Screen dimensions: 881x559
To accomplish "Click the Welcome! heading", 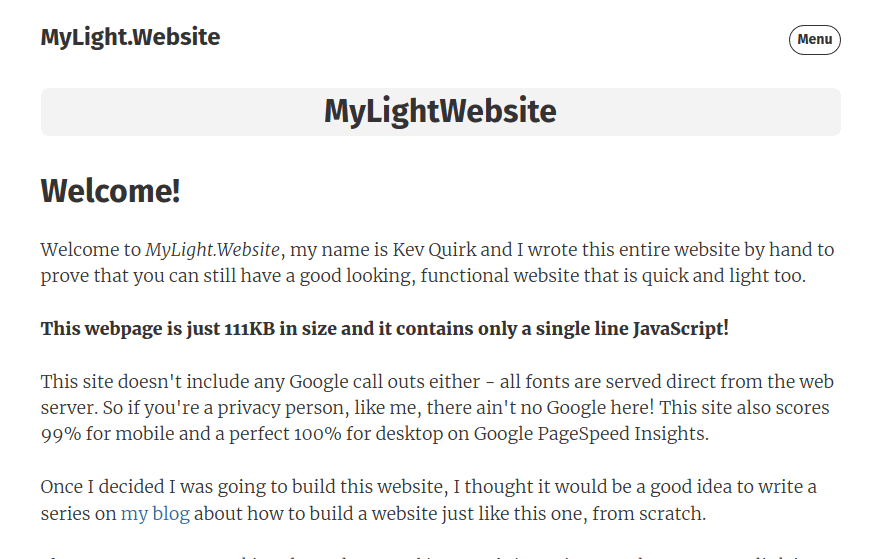I will point(110,191).
